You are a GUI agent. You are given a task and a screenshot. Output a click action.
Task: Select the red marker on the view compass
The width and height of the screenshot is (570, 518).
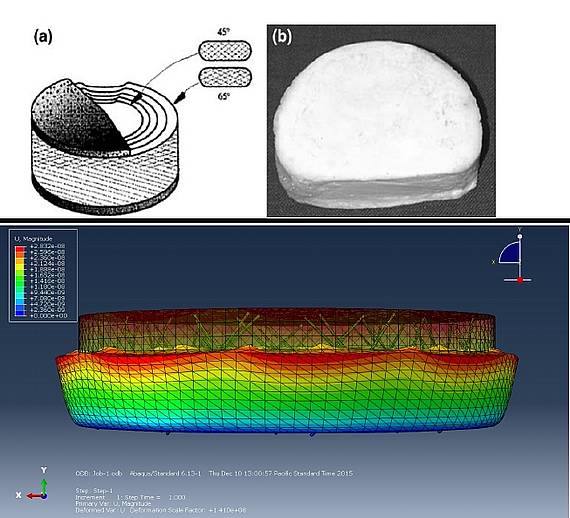pyautogui.click(x=520, y=280)
